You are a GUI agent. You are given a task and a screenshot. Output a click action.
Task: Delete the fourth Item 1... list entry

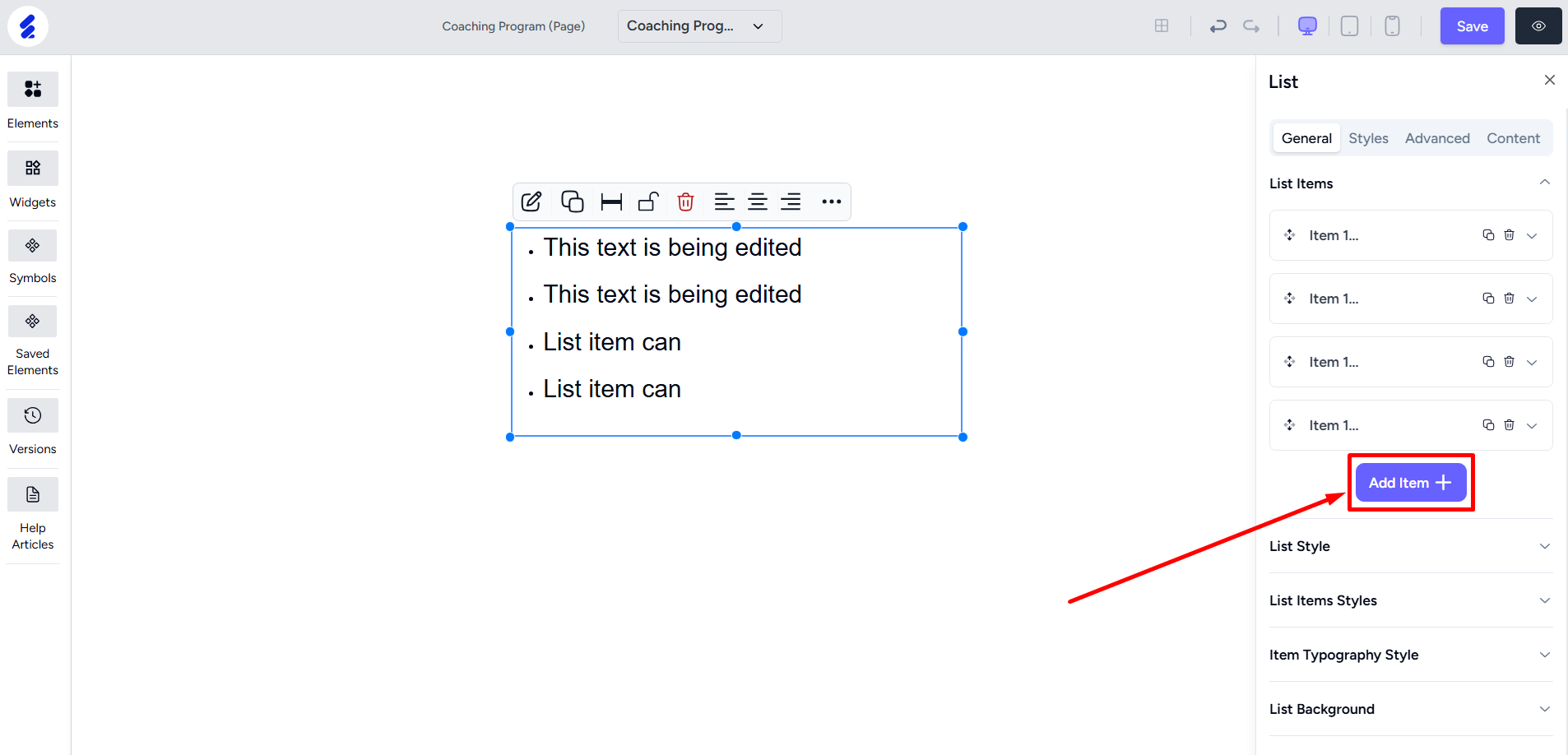(1509, 425)
